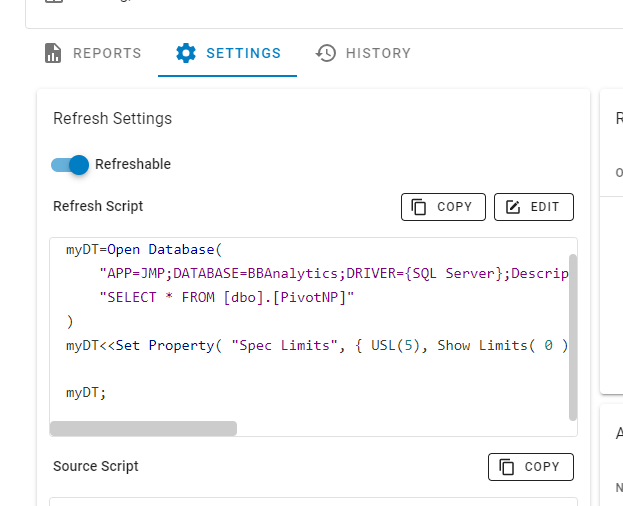
Task: Click copy icon beside Refresh Script
Action: 418,207
